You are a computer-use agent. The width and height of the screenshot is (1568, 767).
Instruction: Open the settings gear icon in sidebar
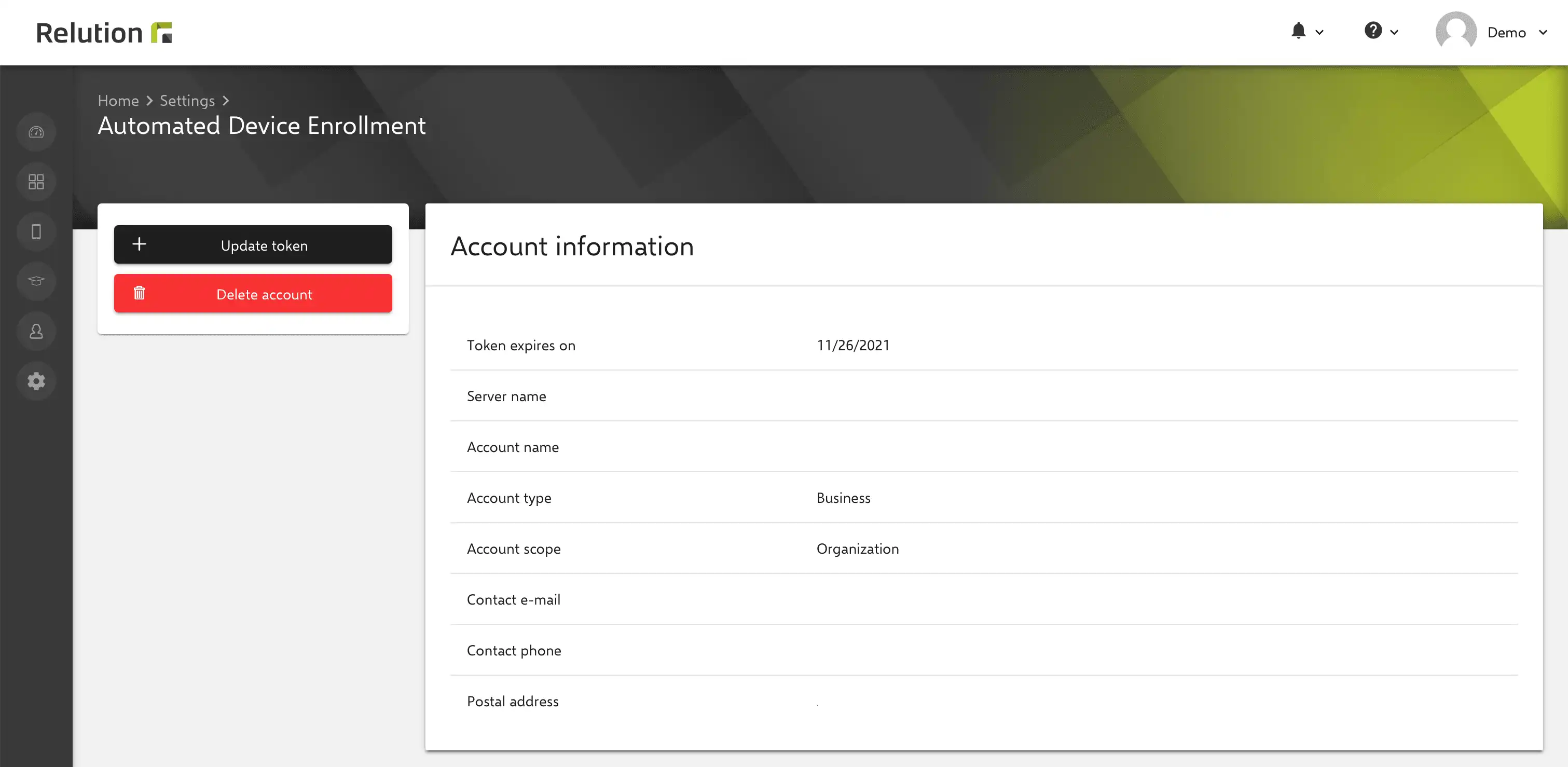(x=36, y=381)
